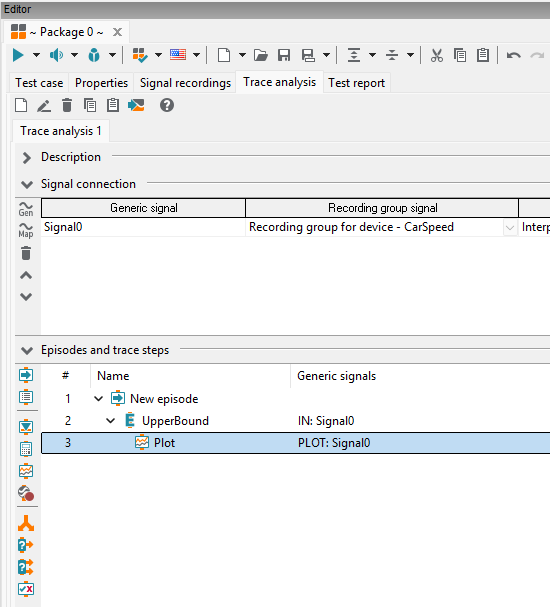The width and height of the screenshot is (550, 607).
Task: Select the Plot trace step row
Action: click(296, 443)
